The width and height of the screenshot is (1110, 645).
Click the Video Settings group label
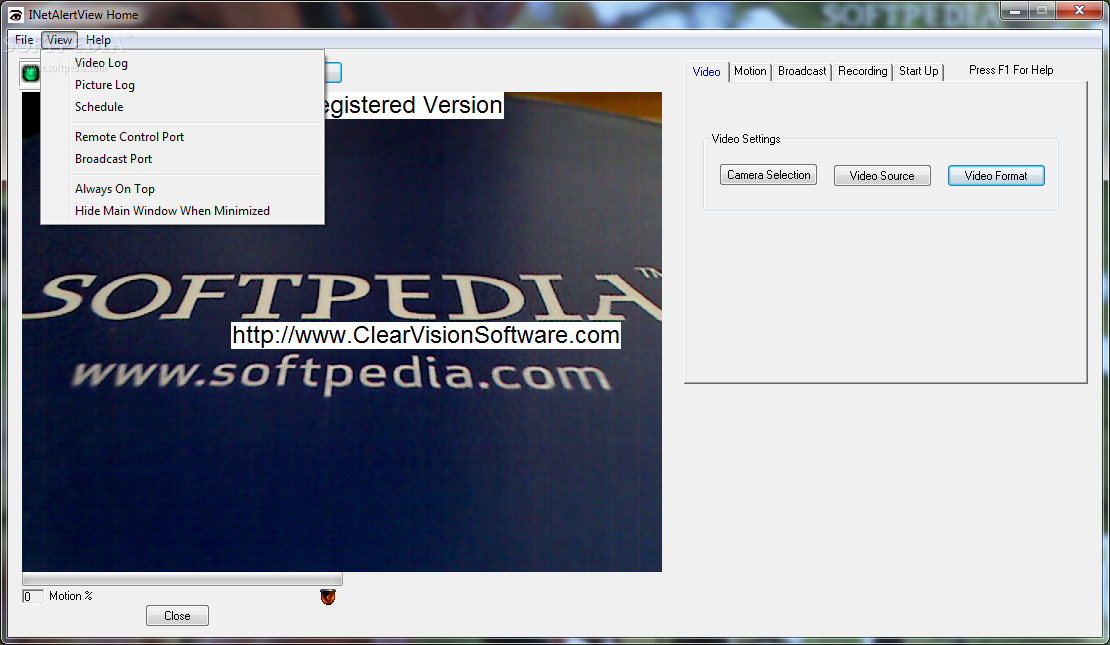[745, 139]
